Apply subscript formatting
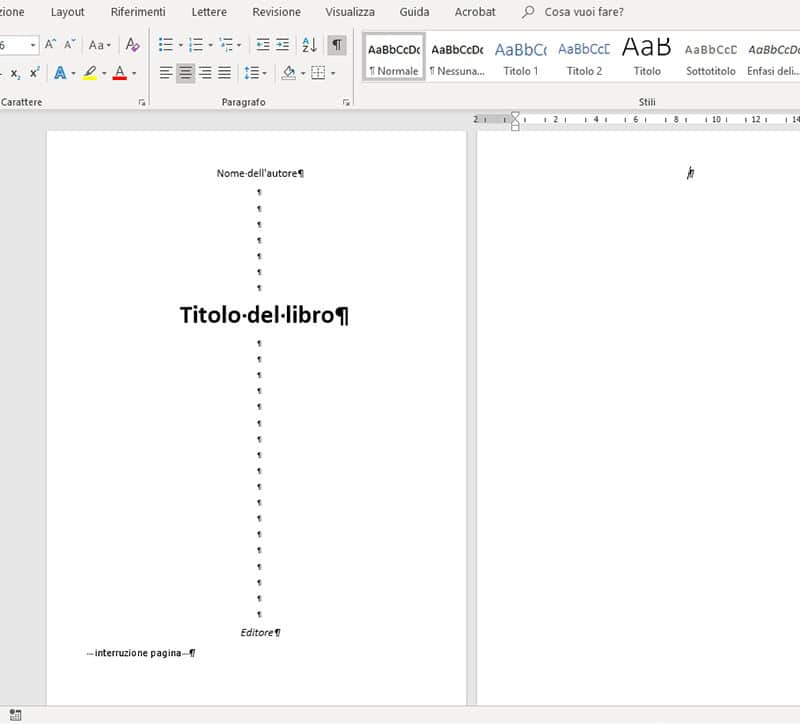 click(16, 73)
